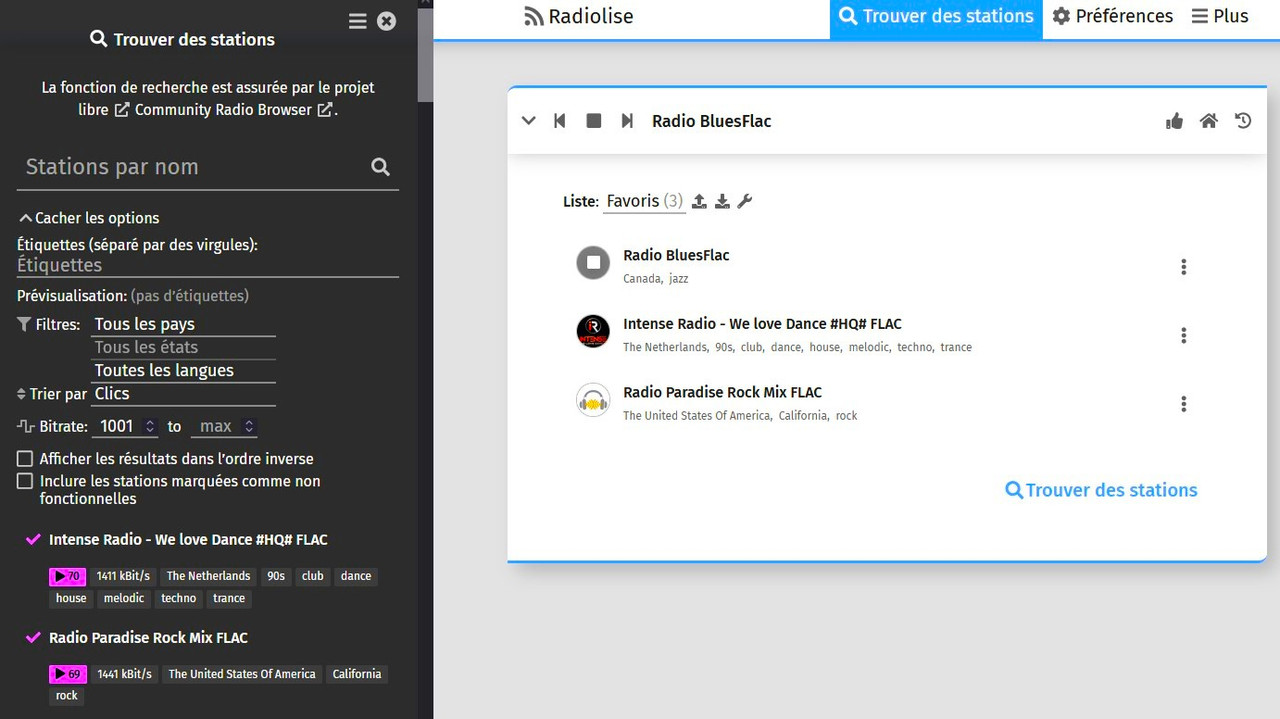
Task: Open the Favoris list selector
Action: pyautogui.click(x=644, y=201)
